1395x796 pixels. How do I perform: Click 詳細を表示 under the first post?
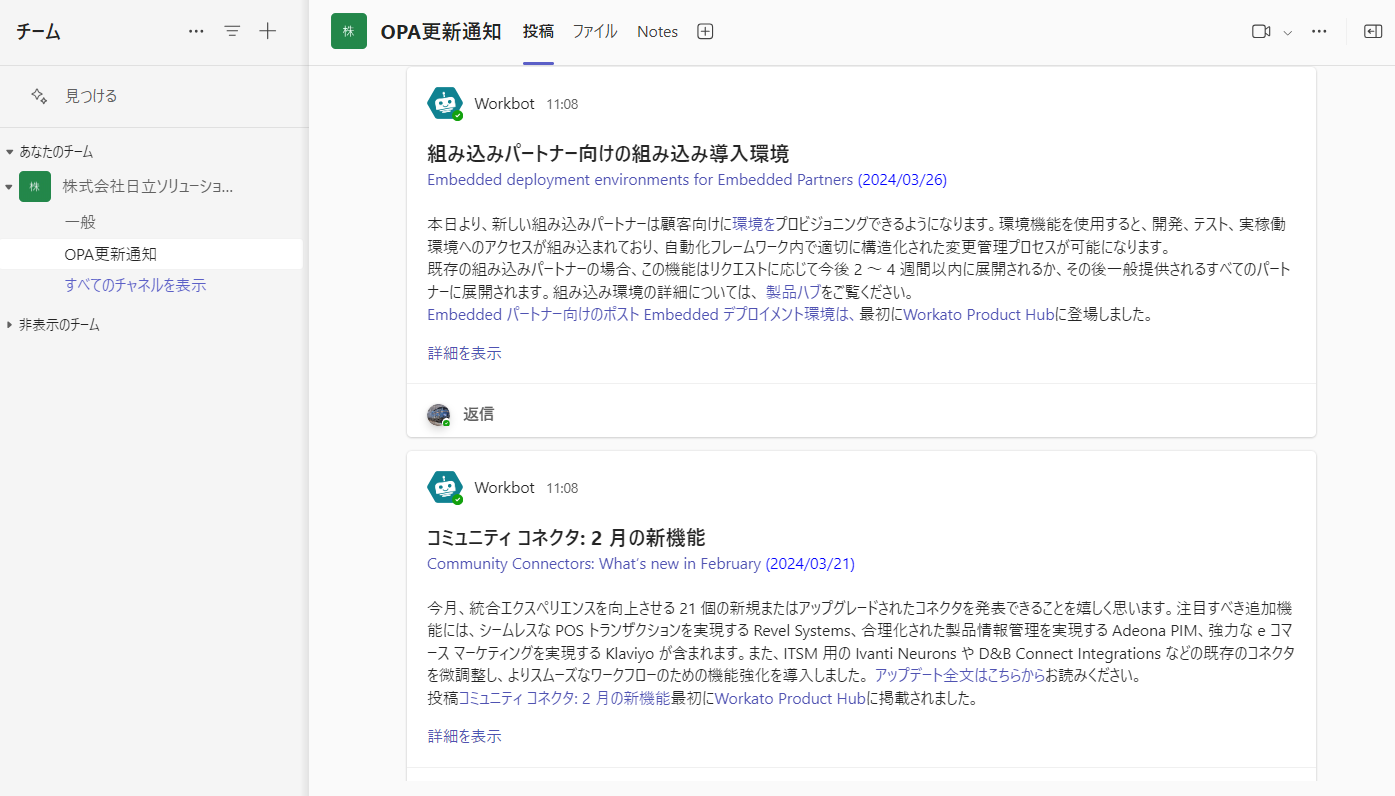pos(464,353)
